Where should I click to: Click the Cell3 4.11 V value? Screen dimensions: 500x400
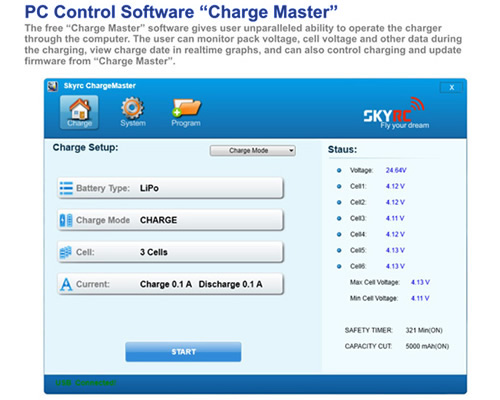coord(395,218)
